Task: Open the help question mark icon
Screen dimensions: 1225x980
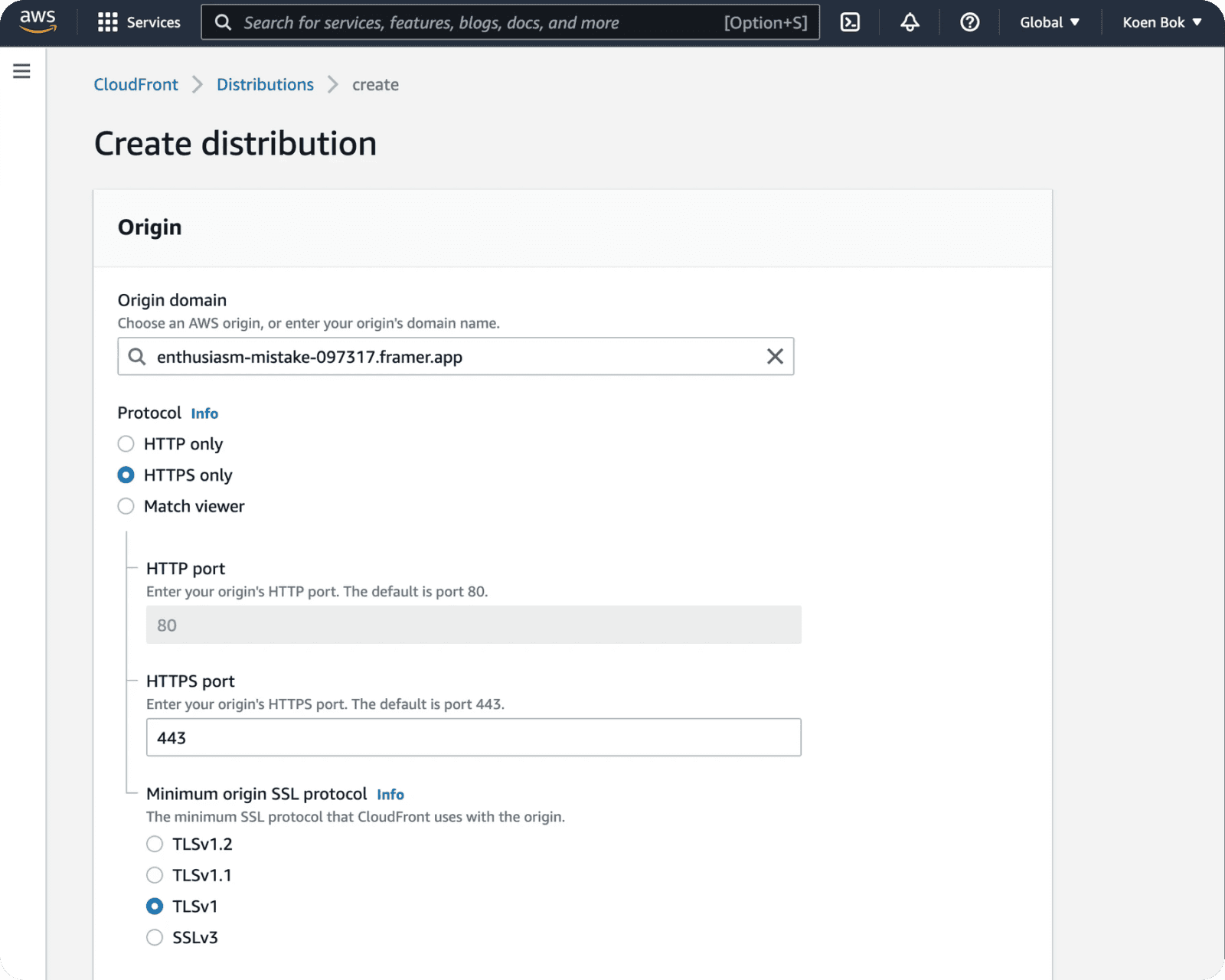Action: click(969, 22)
